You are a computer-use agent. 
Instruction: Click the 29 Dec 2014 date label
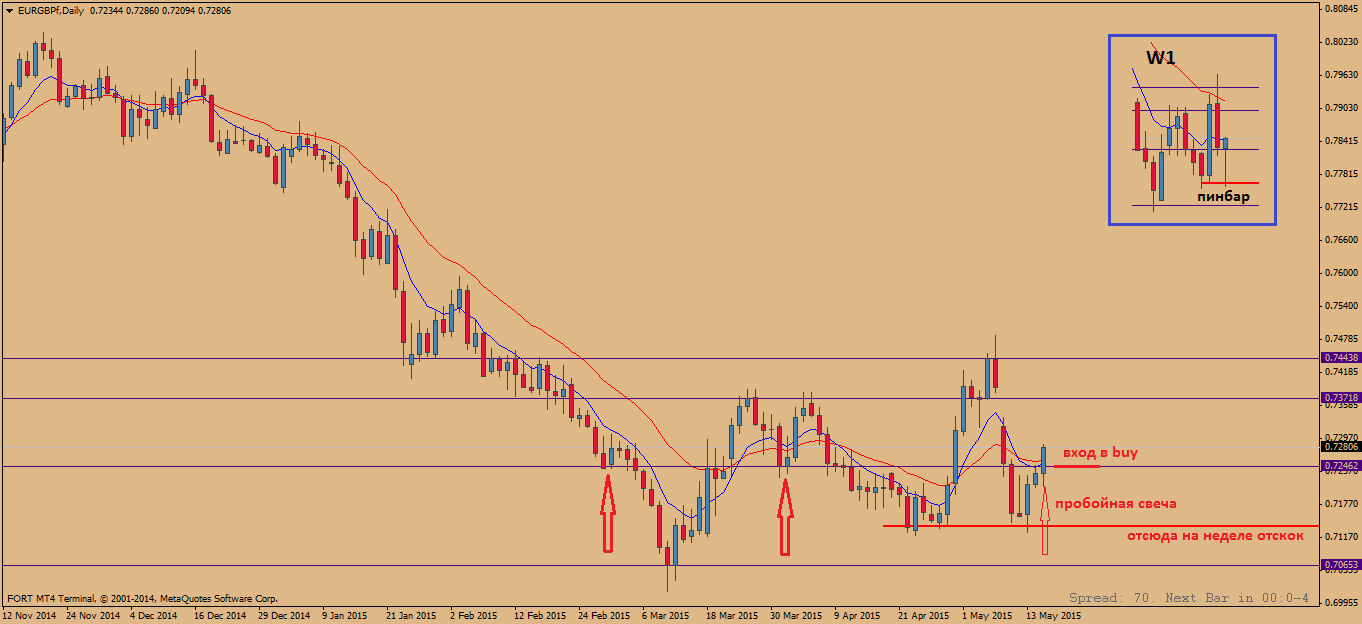285,616
